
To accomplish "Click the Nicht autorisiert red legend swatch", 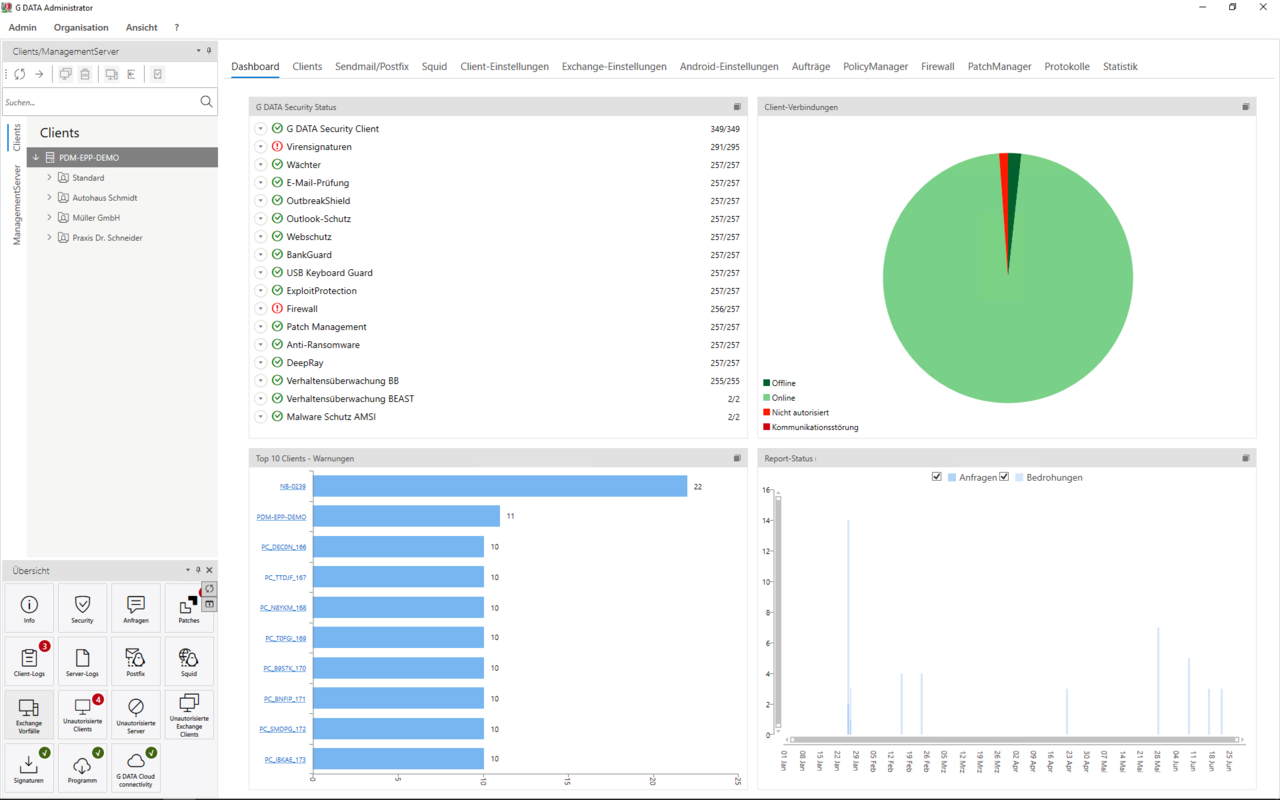I will (767, 412).
